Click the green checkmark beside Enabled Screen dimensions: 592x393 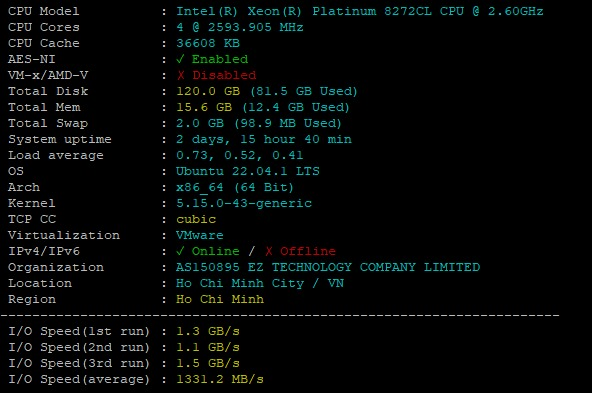(x=180, y=59)
